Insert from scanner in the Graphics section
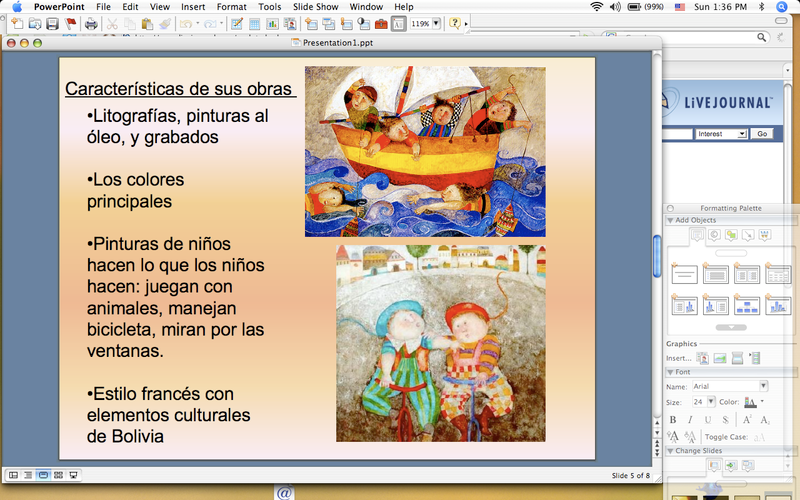The width and height of the screenshot is (800, 500). coord(737,358)
